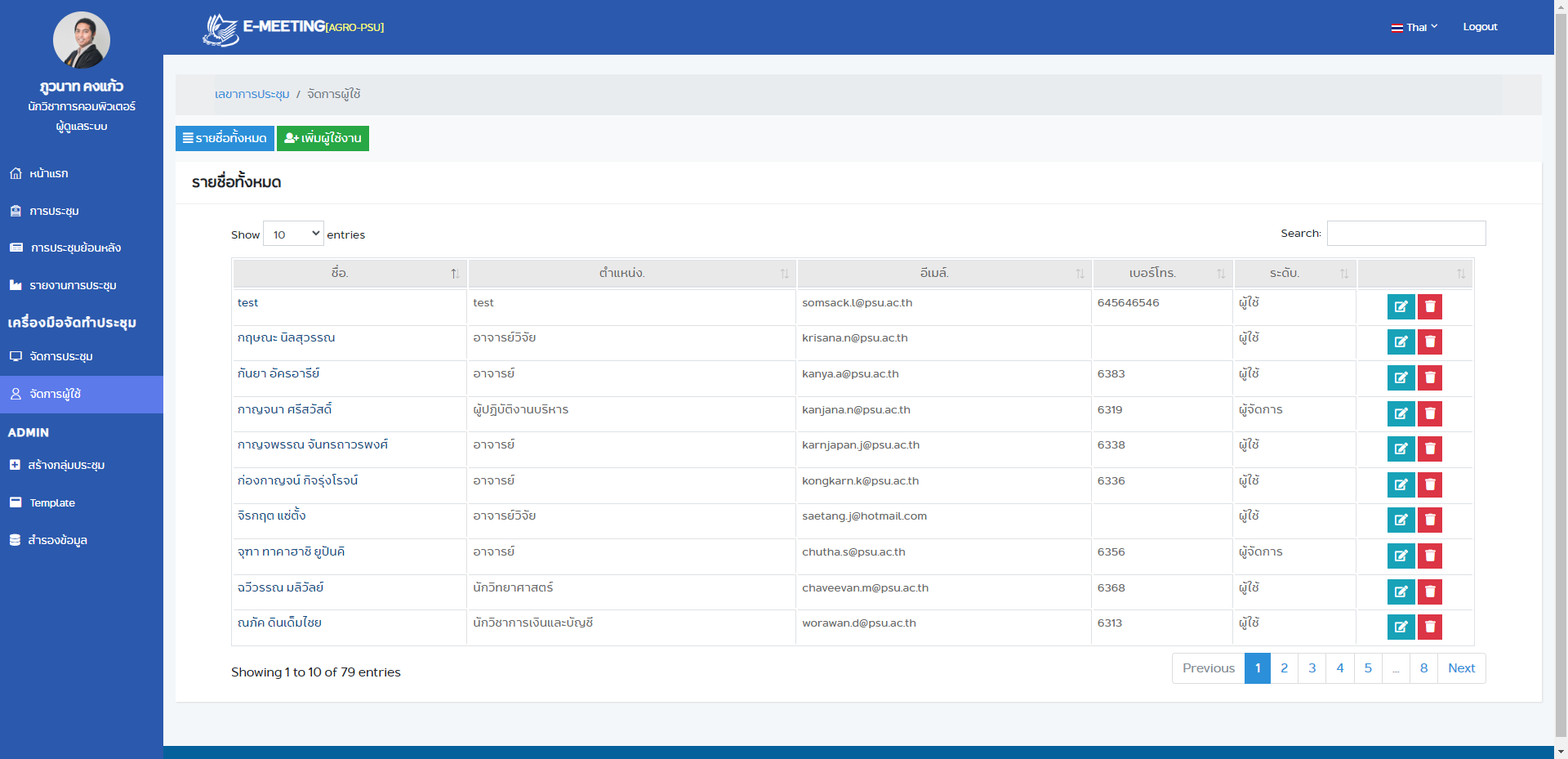1568x759 pixels.
Task: Open สำรองข้อมูล in the sidebar
Action: (82, 540)
